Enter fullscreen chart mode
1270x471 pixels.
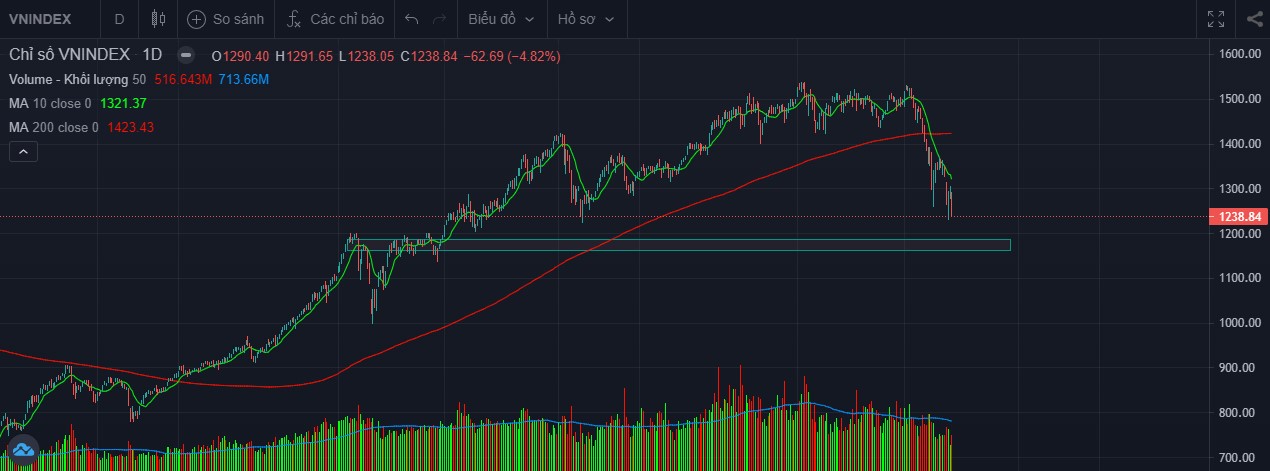[x=1216, y=19]
